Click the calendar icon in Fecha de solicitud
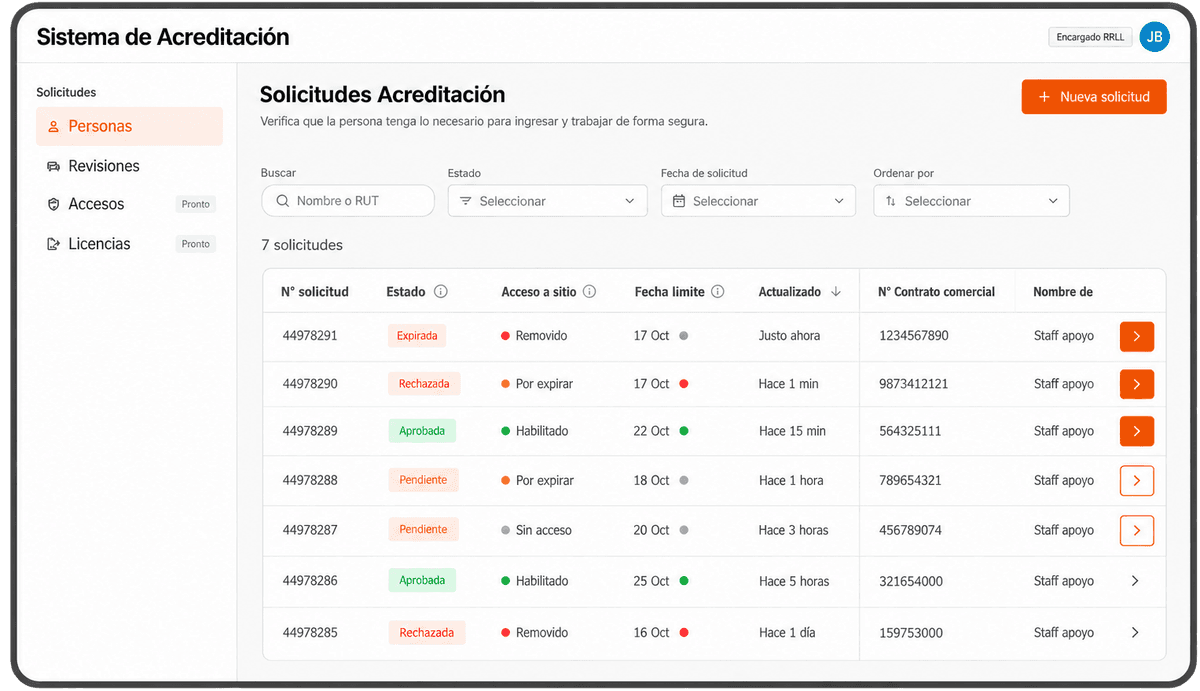Image resolution: width=1200 pixels, height=691 pixels. click(x=679, y=201)
